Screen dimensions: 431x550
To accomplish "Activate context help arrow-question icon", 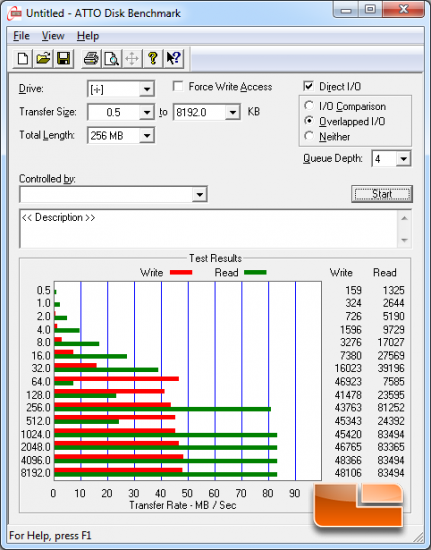I will tap(174, 58).
